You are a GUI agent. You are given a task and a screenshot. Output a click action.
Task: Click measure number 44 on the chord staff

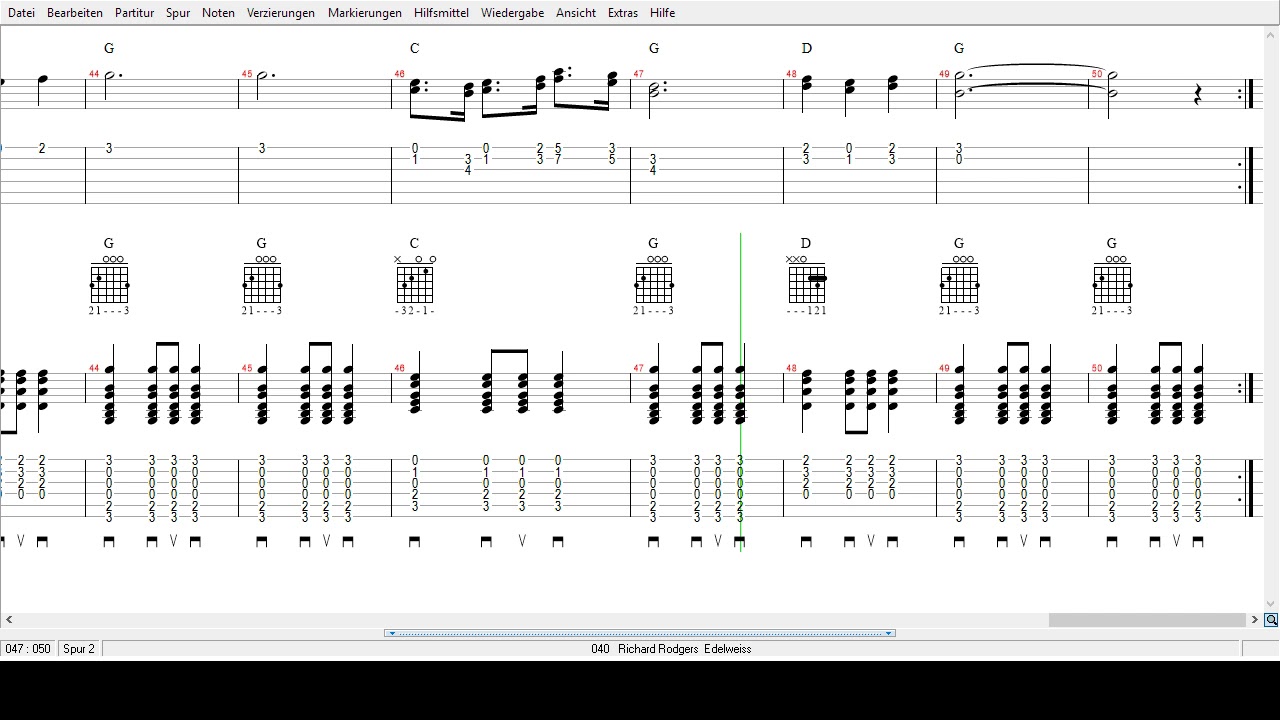(x=94, y=368)
